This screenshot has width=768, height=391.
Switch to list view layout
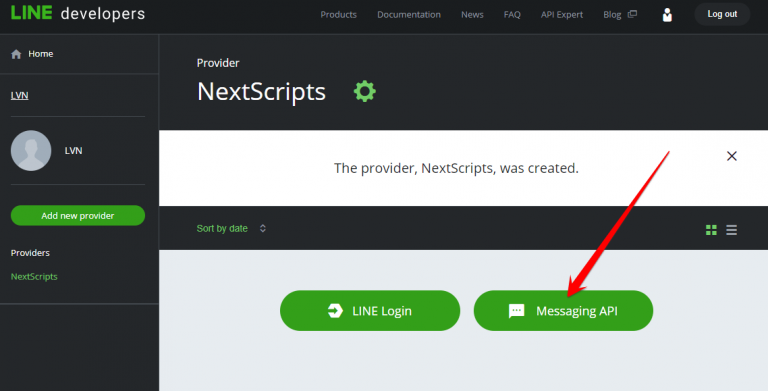731,230
